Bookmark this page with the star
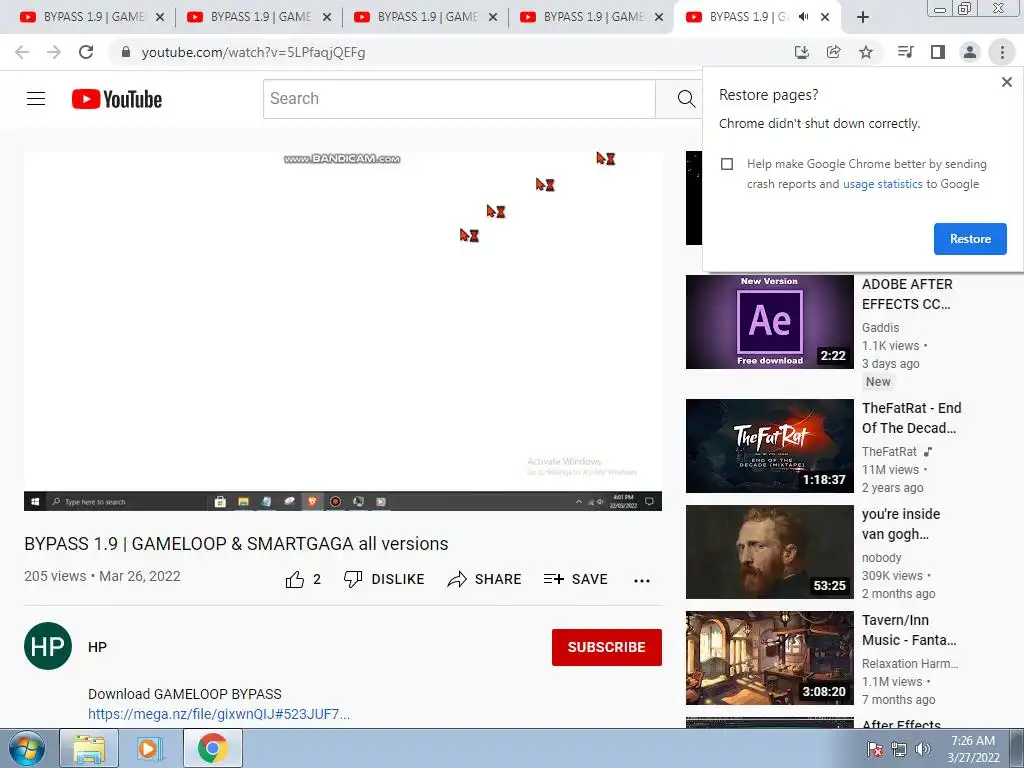The image size is (1024, 768). click(x=866, y=52)
